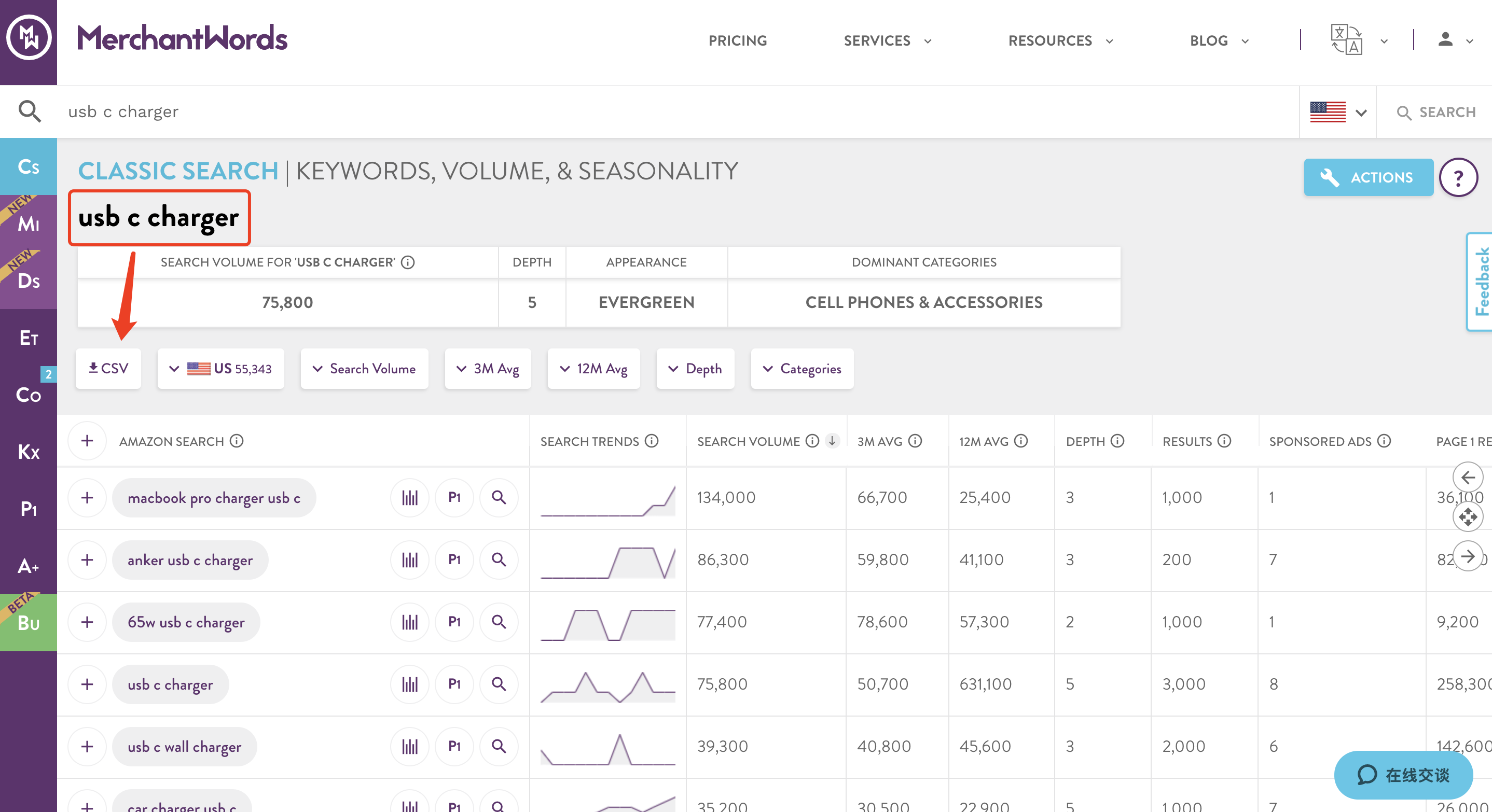The width and height of the screenshot is (1492, 812).
Task: Open the 3M Avg filter dropdown
Action: pyautogui.click(x=488, y=369)
